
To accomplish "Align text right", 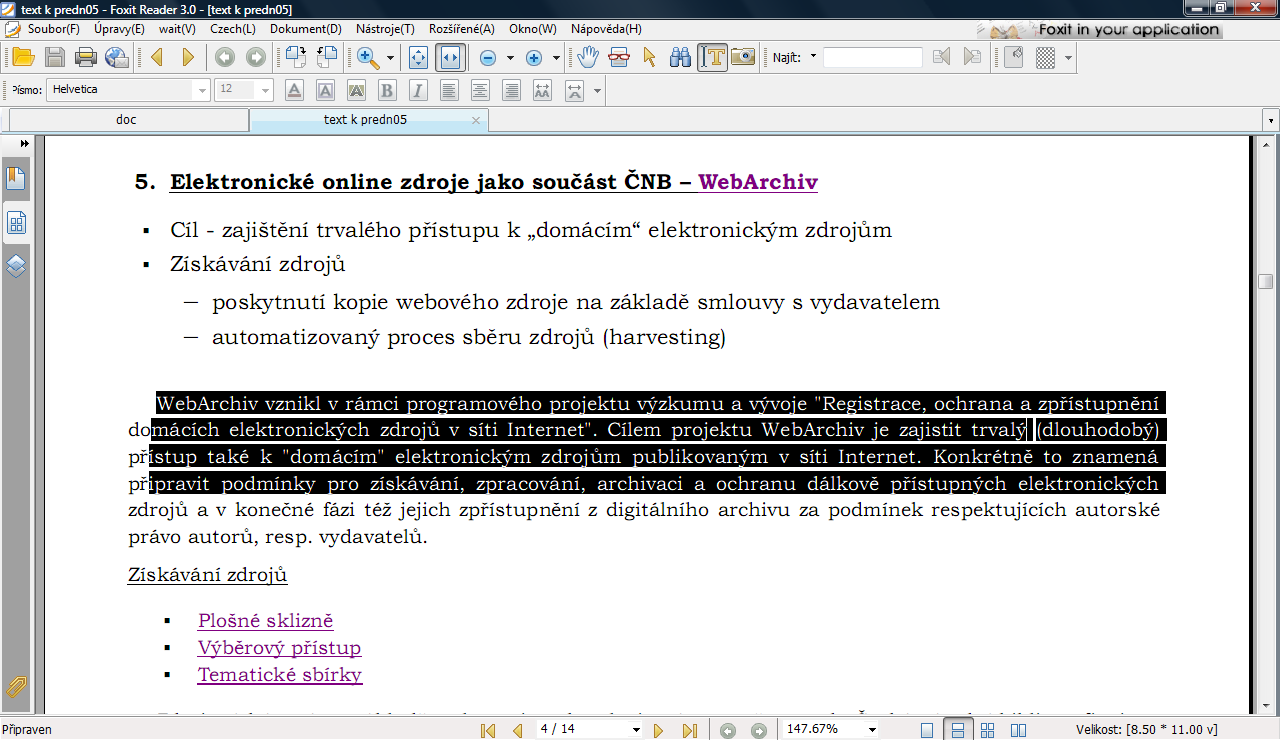I will 511,90.
